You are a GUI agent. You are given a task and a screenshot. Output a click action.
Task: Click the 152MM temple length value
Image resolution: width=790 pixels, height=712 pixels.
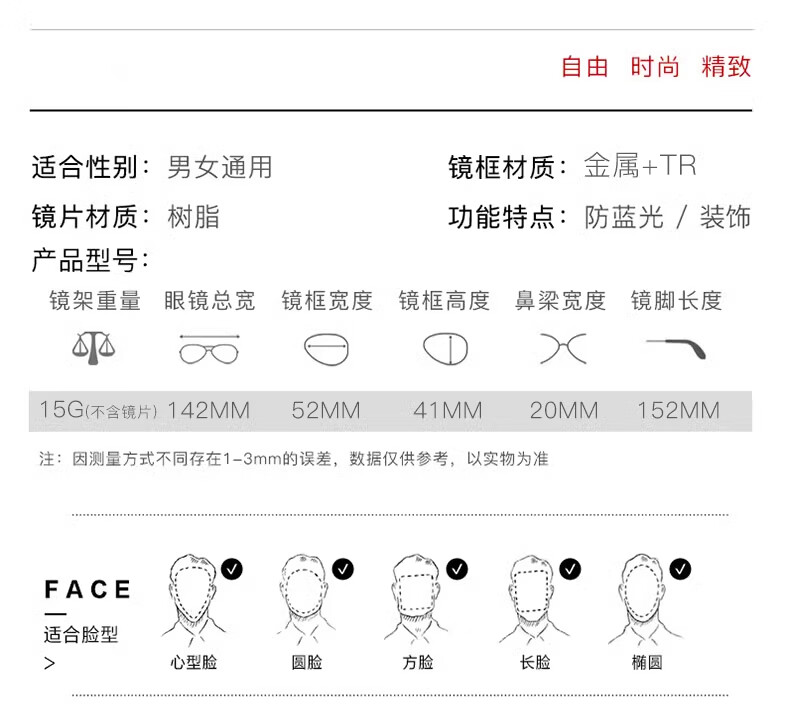(679, 410)
